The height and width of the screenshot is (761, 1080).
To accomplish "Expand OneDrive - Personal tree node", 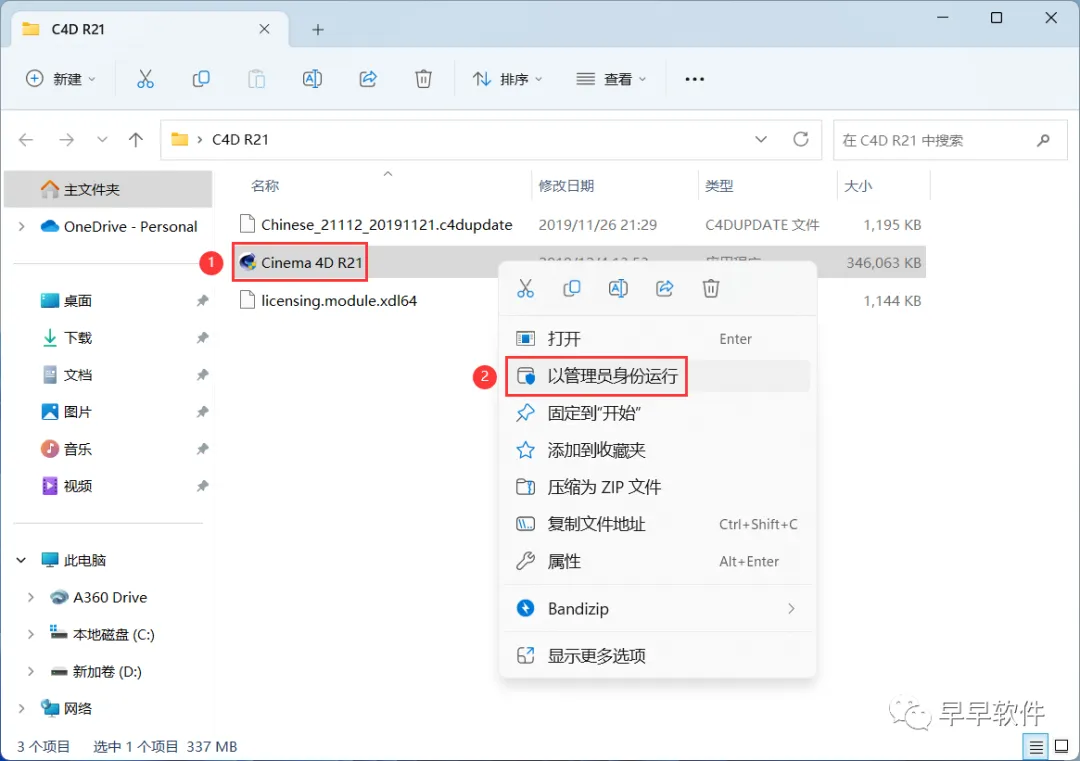I will coord(21,227).
